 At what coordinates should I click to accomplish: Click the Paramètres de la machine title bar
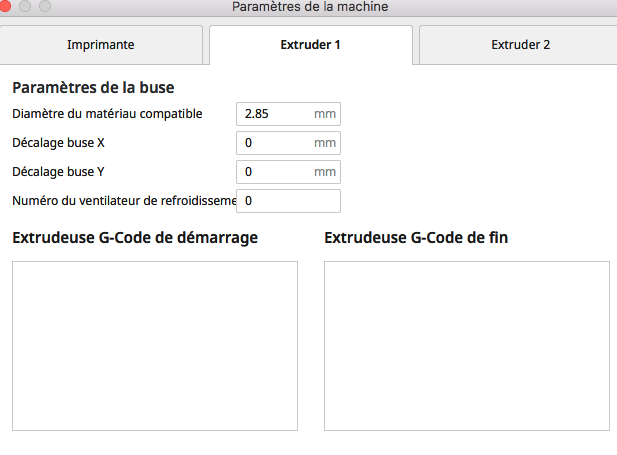pyautogui.click(x=310, y=7)
